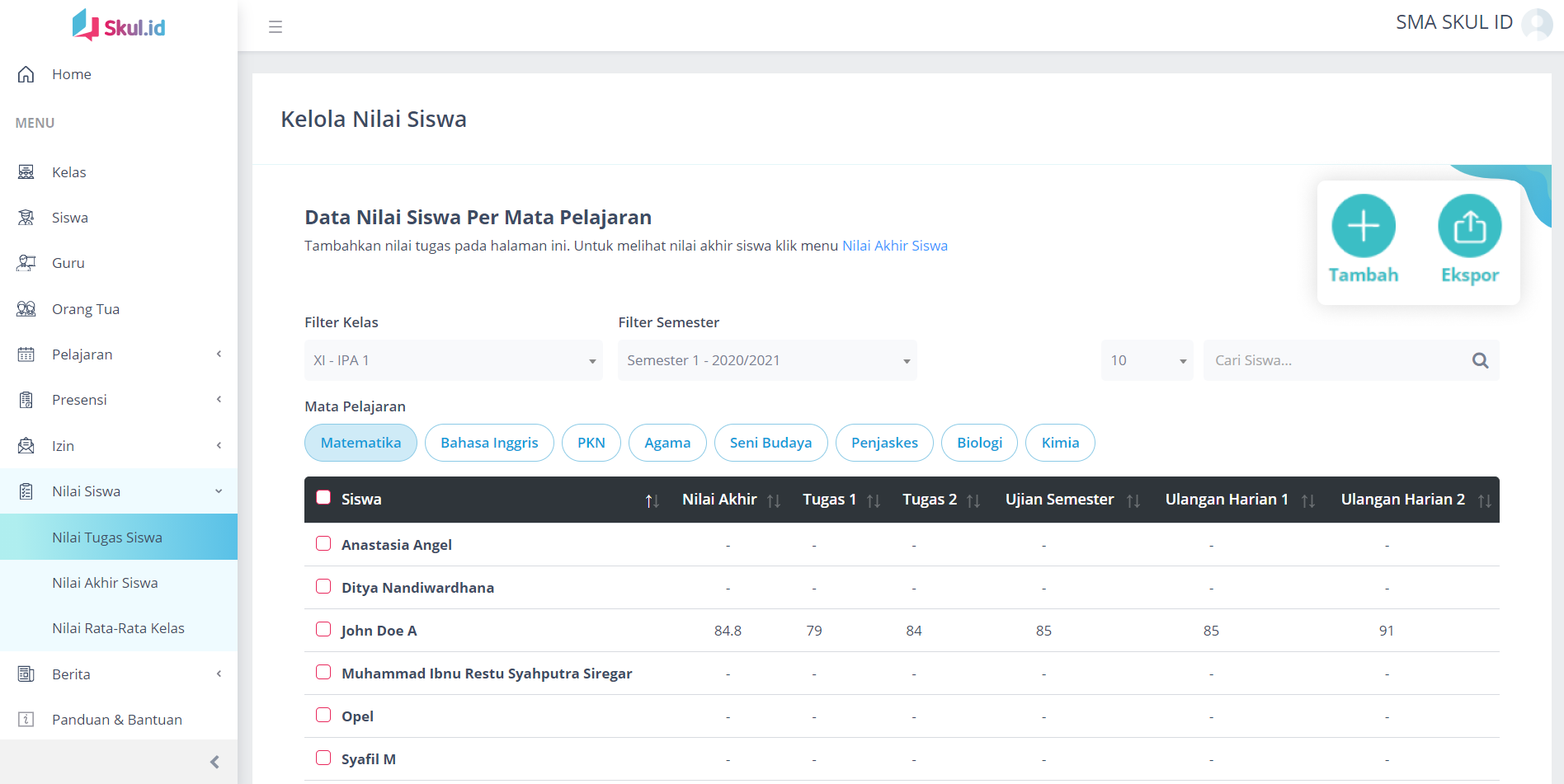Screen dimensions: 1564x784
Task: Switch to the Bahasa Inggris subject tab
Action: point(489,443)
